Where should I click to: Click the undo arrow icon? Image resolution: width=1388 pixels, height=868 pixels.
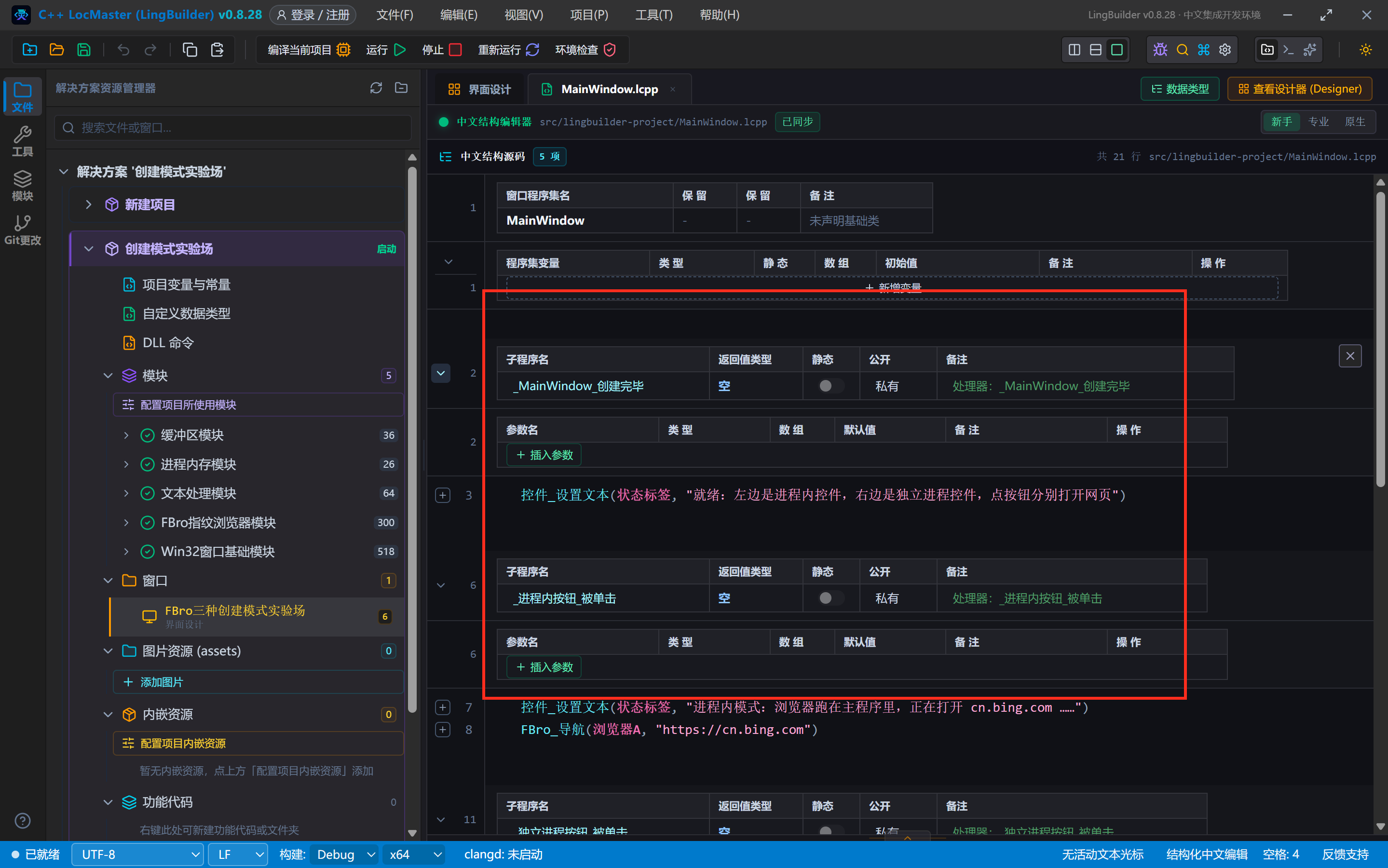point(123,50)
